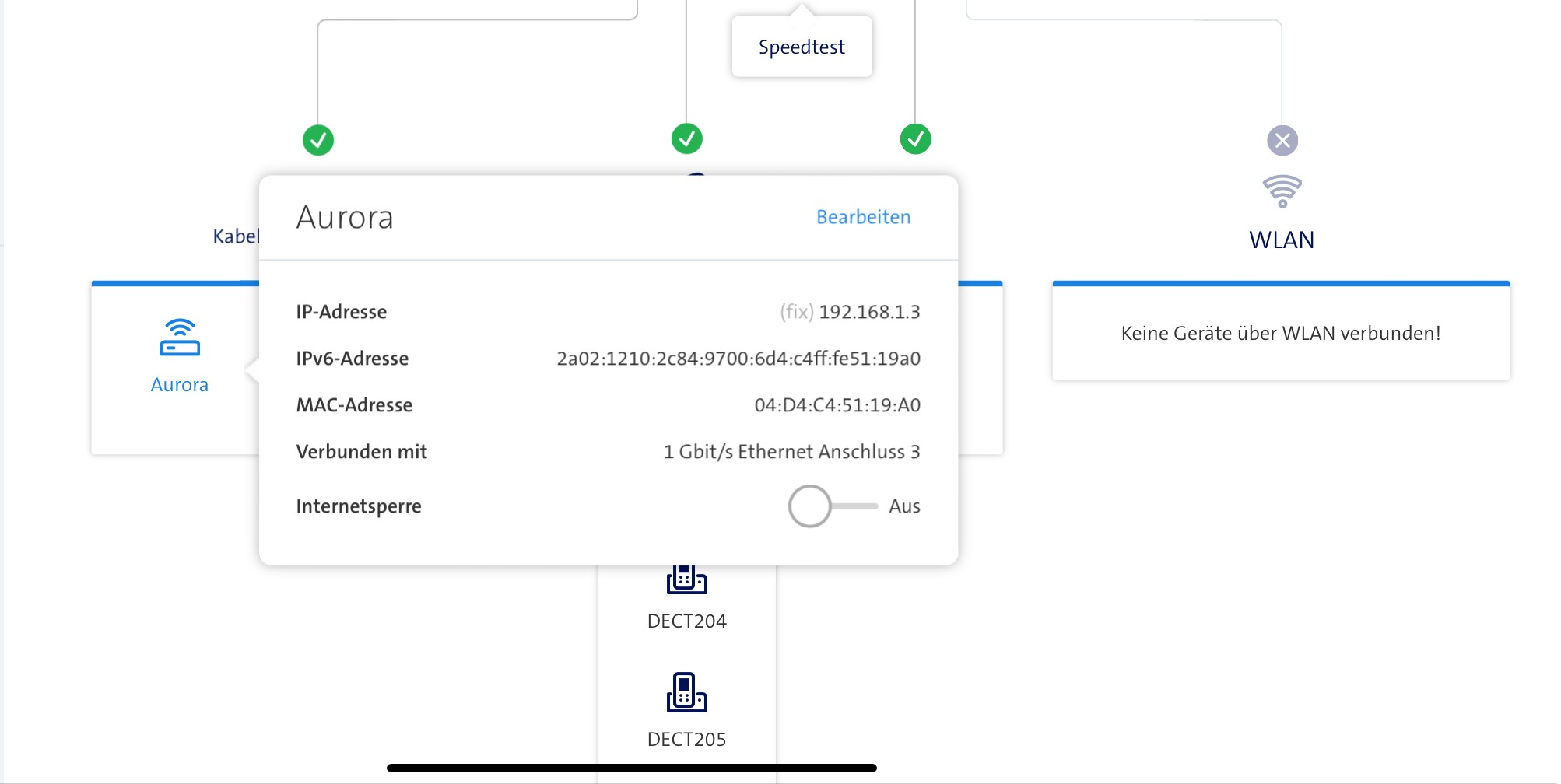Select the DECT205 phone icon
The width and height of the screenshot is (1561, 784).
click(686, 692)
